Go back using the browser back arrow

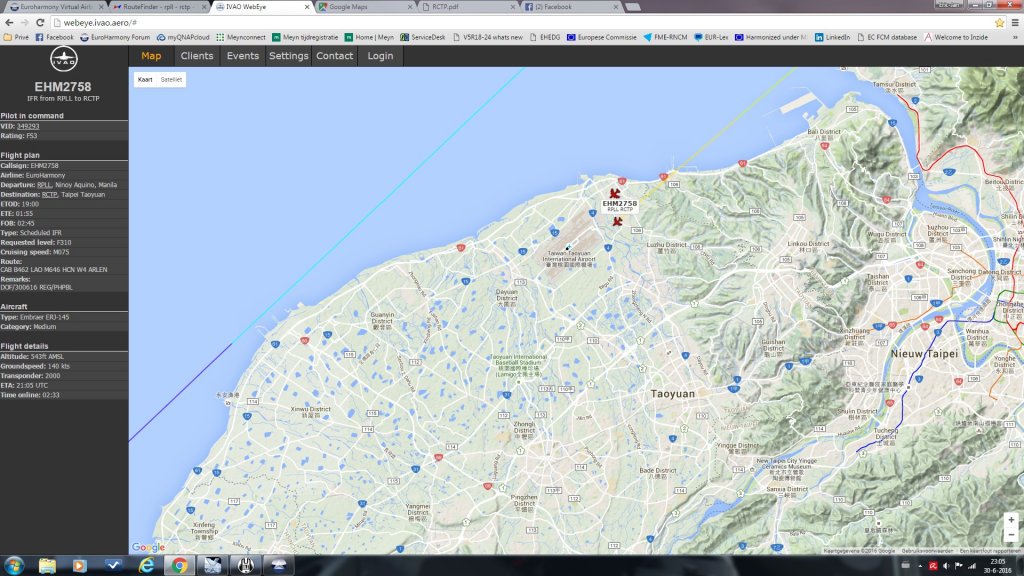[9, 22]
